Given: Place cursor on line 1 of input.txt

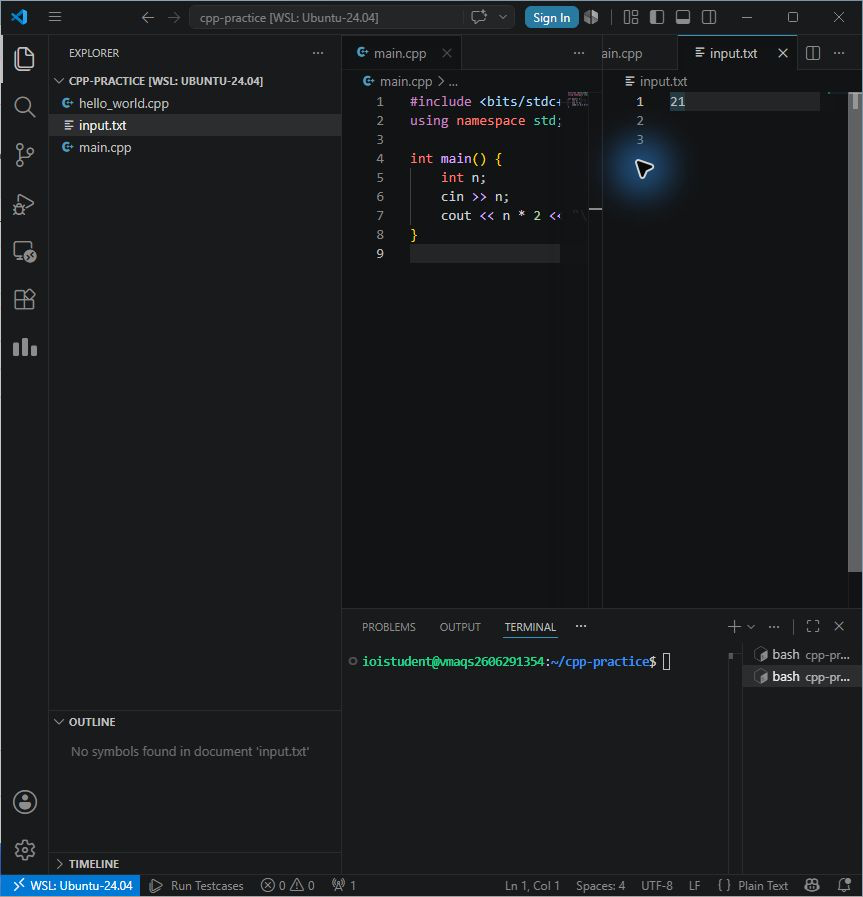Looking at the screenshot, I should click(x=744, y=102).
